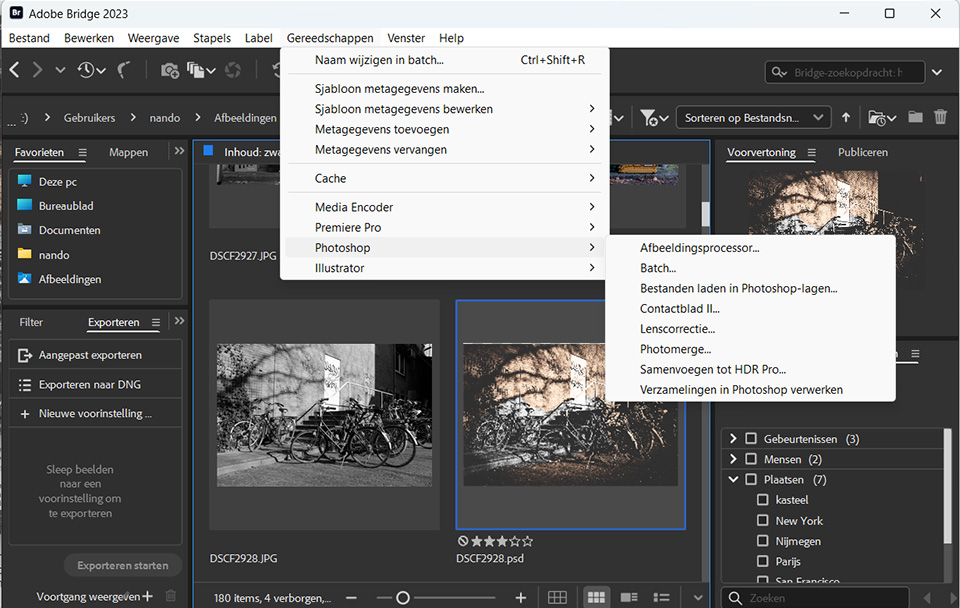This screenshot has width=960, height=608.
Task: Expand the Gebeurtenissen keyword group
Action: [733, 439]
